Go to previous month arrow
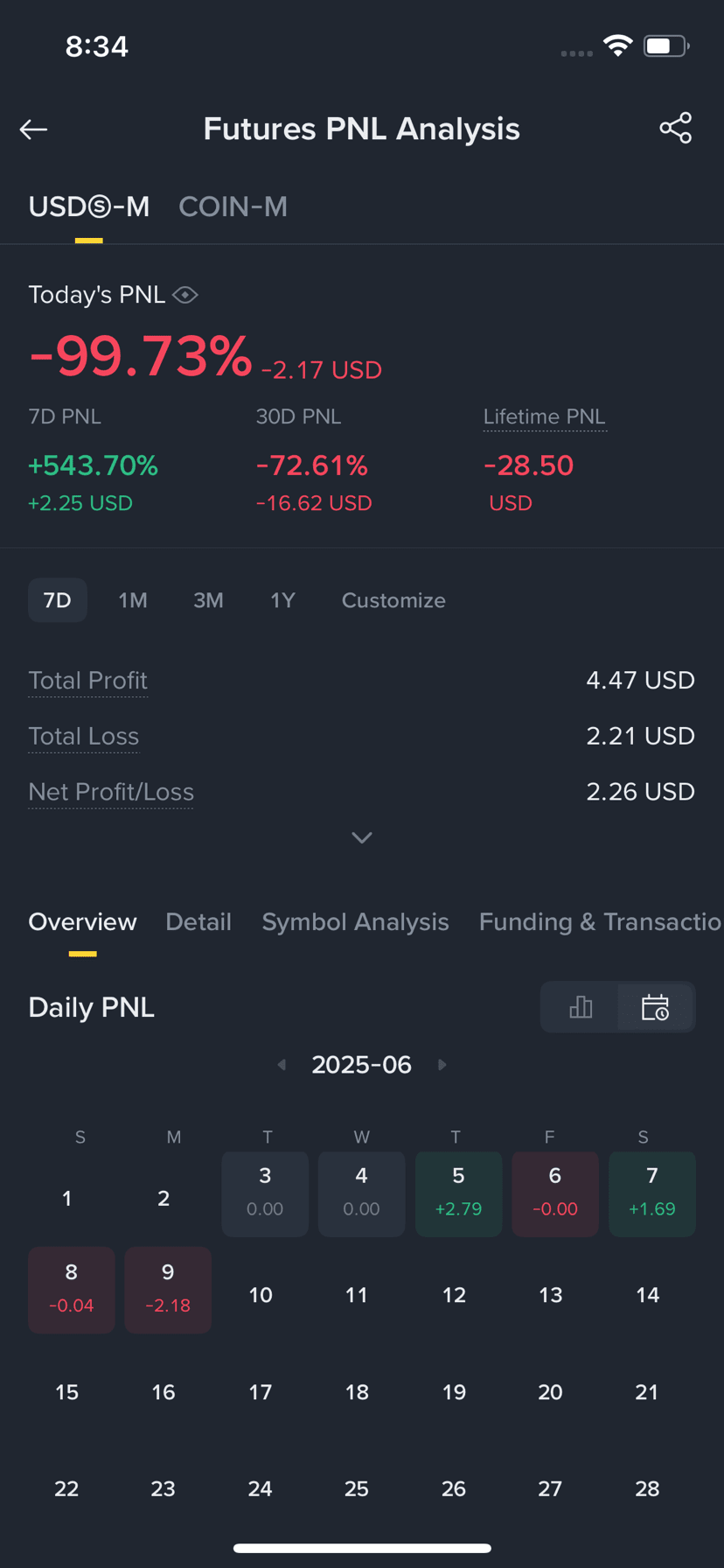Viewport: 724px width, 1568px height. click(x=282, y=1065)
